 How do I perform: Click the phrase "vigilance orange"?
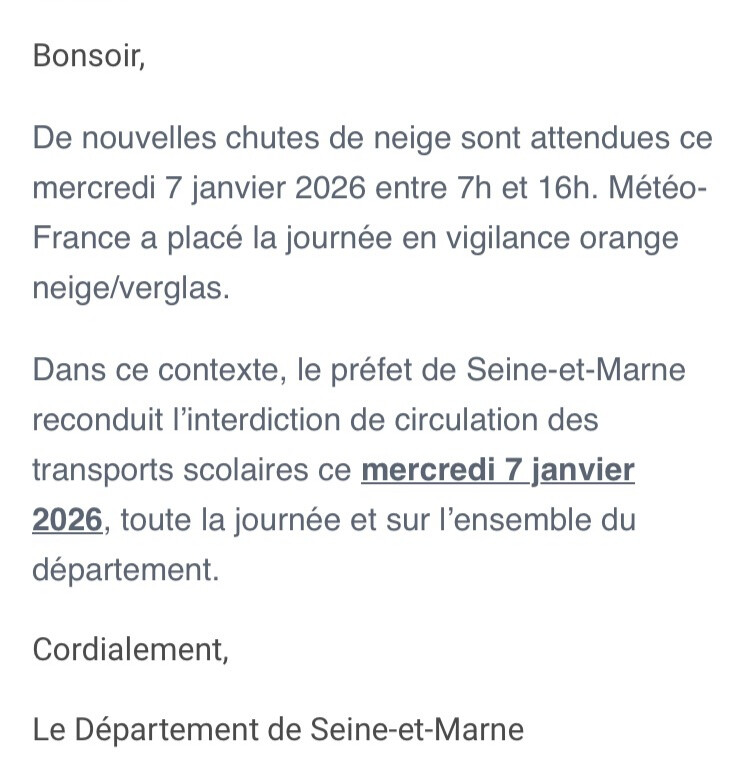tap(572, 239)
